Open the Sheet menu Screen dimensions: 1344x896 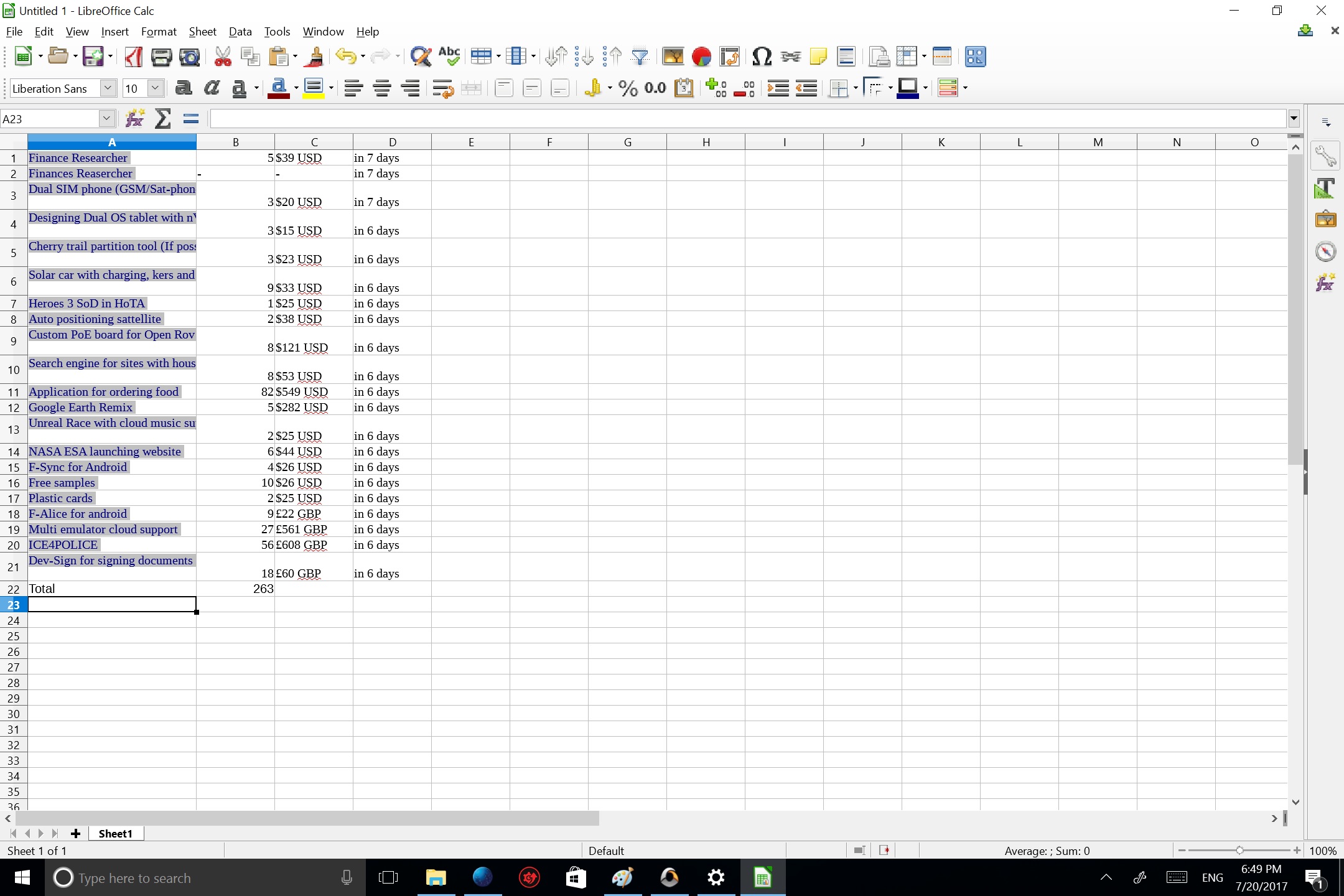coord(203,32)
